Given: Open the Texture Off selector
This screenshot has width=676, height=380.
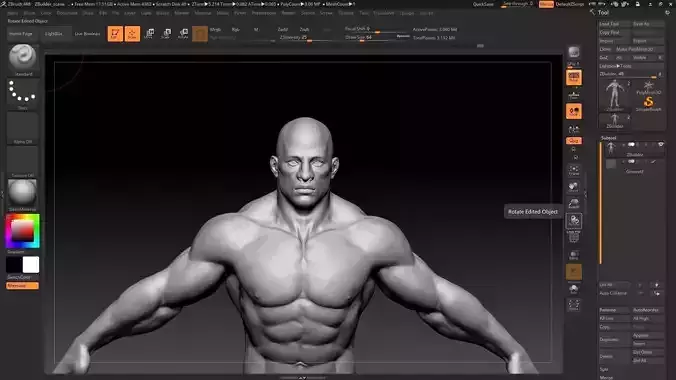Looking at the screenshot, I should click(x=22, y=162).
